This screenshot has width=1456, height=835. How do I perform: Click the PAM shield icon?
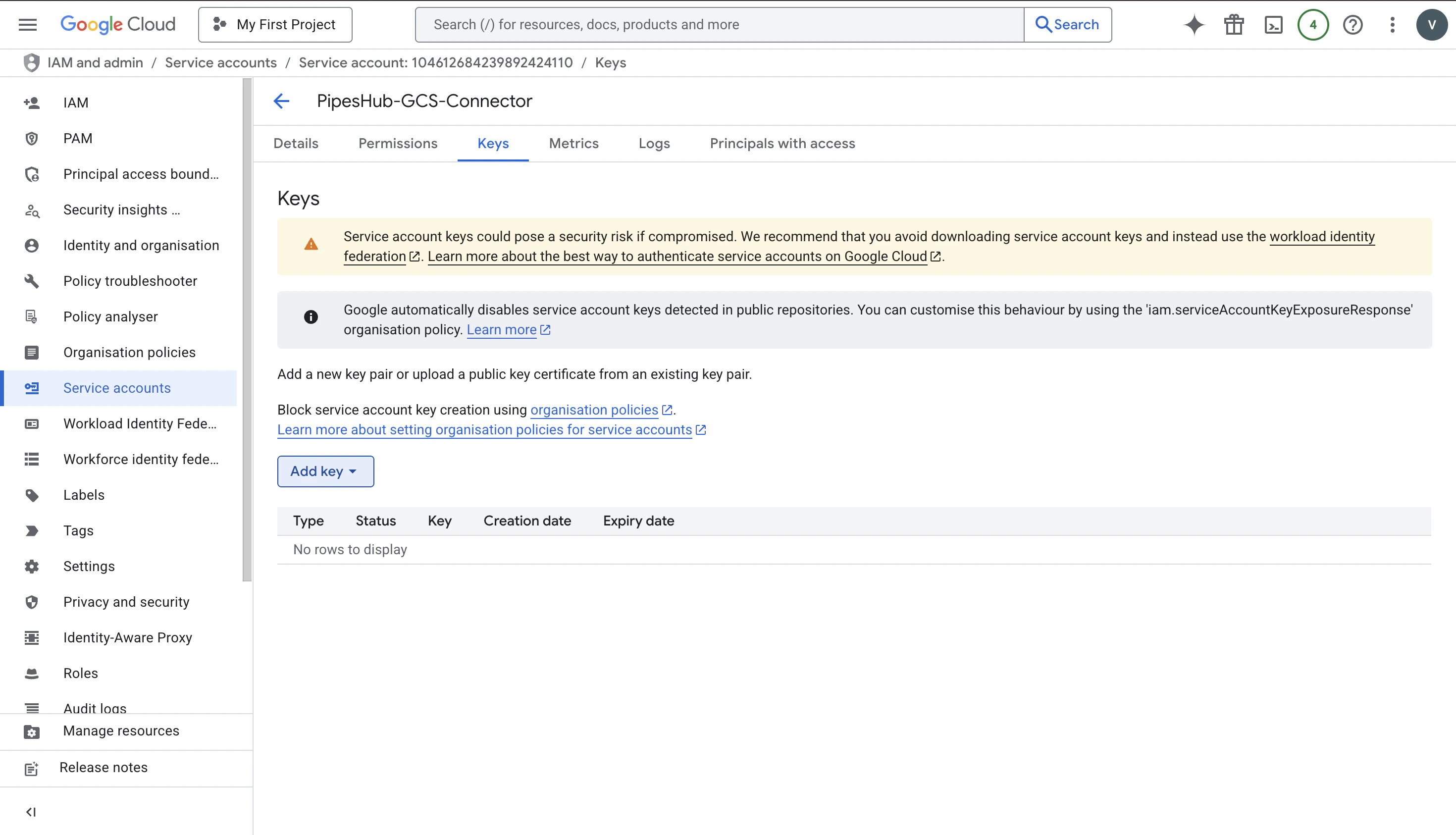[32, 138]
